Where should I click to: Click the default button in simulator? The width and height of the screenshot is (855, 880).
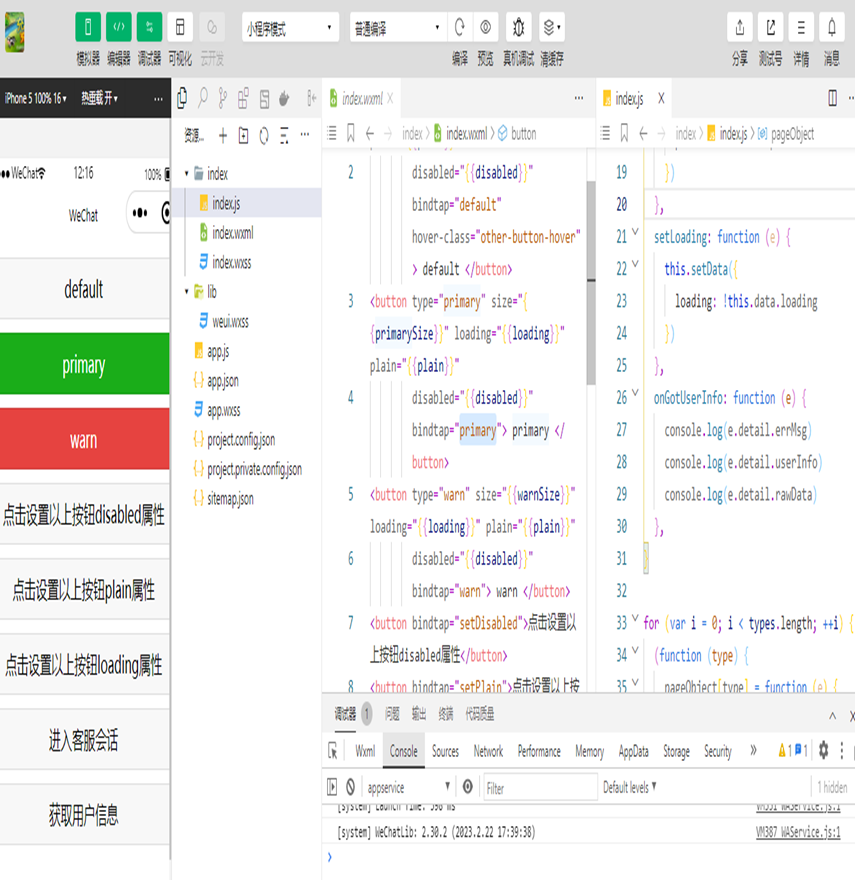pyautogui.click(x=84, y=289)
